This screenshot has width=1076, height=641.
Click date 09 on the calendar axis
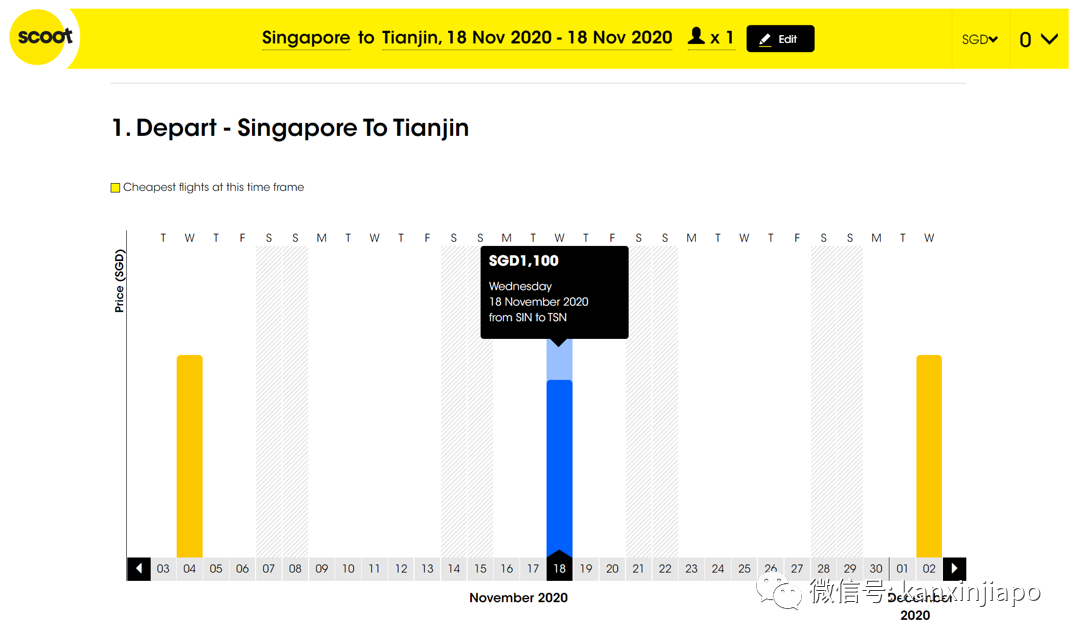tap(322, 568)
